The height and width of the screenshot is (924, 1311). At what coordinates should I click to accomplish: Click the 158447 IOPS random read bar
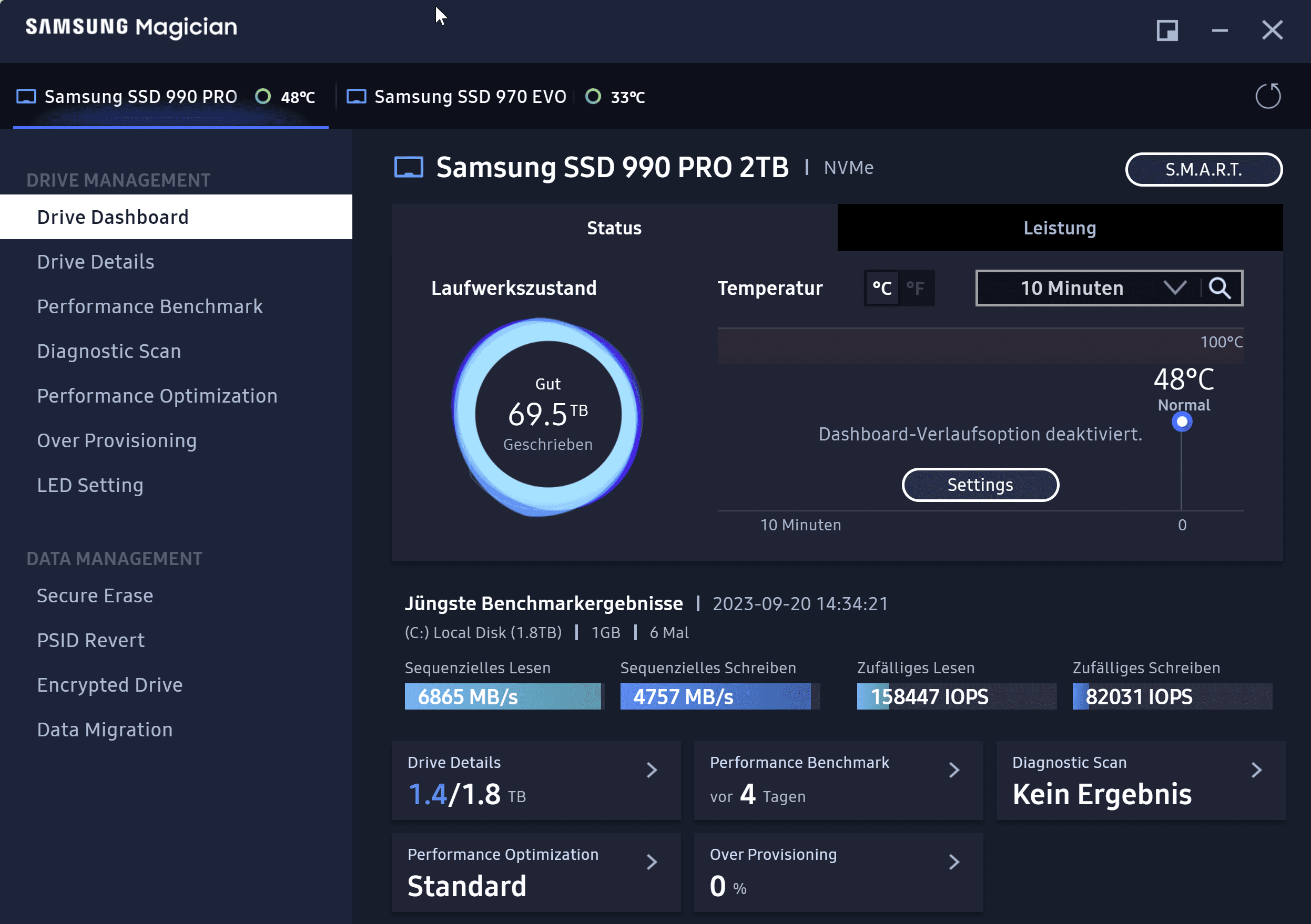coord(957,696)
